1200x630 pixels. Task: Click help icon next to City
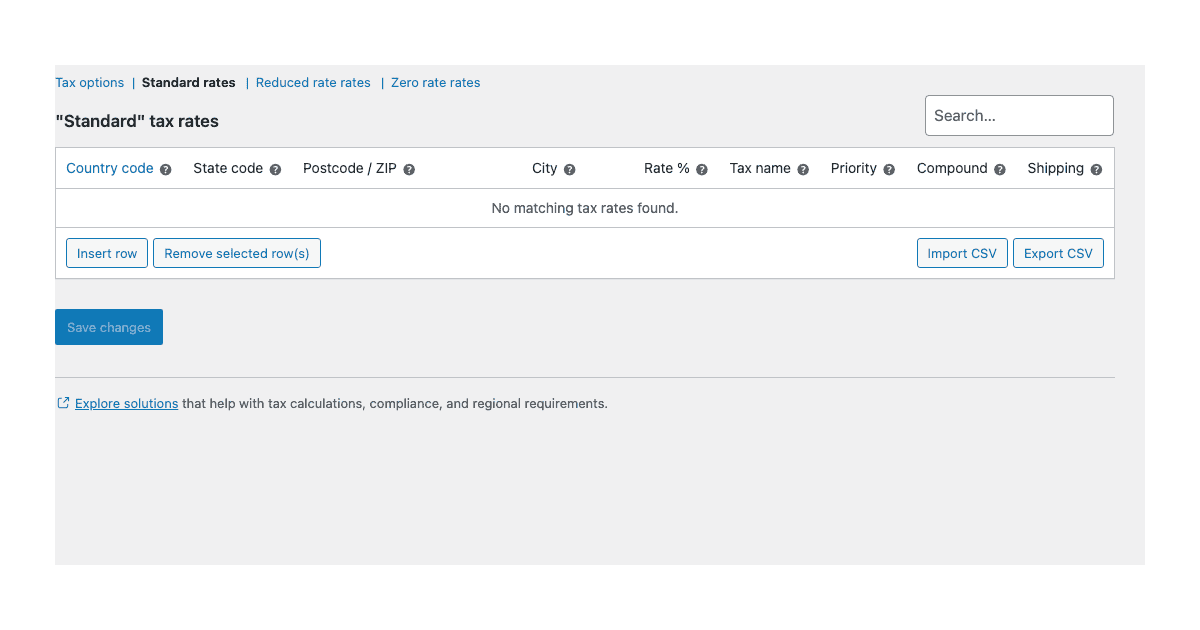pos(570,170)
